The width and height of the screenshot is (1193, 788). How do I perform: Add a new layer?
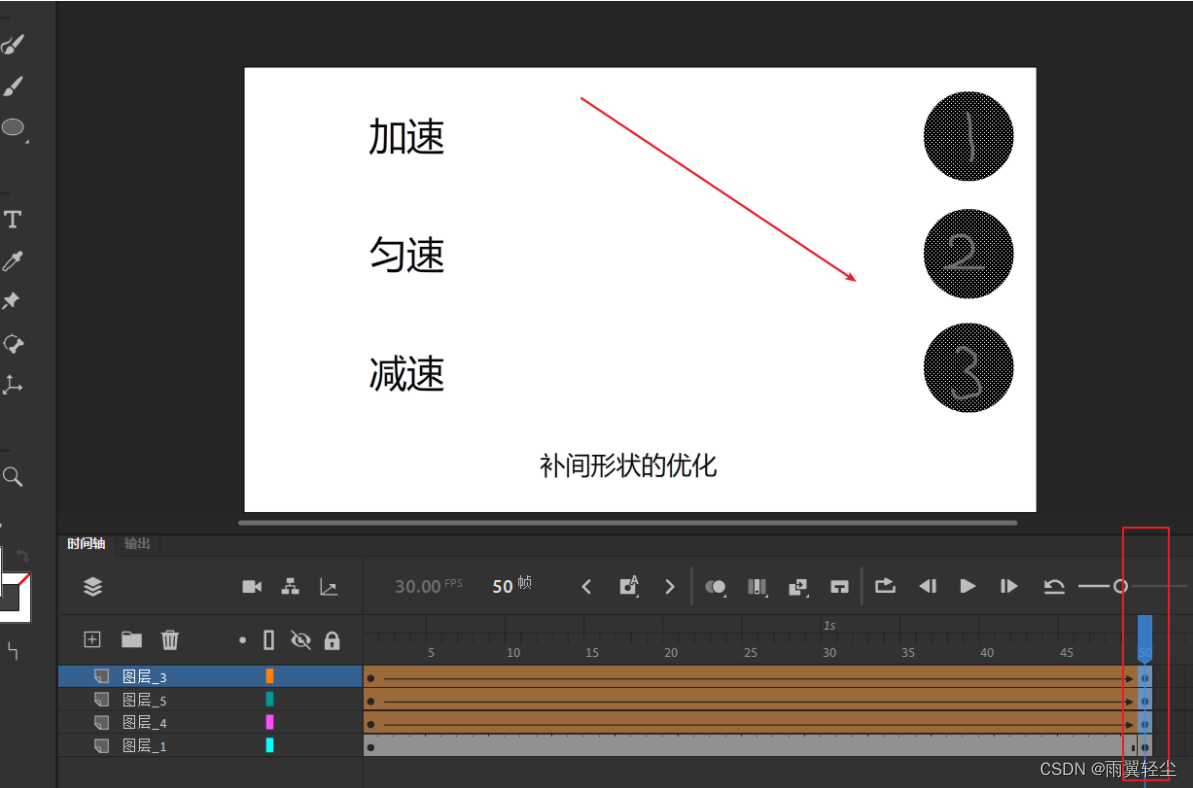[x=92, y=640]
